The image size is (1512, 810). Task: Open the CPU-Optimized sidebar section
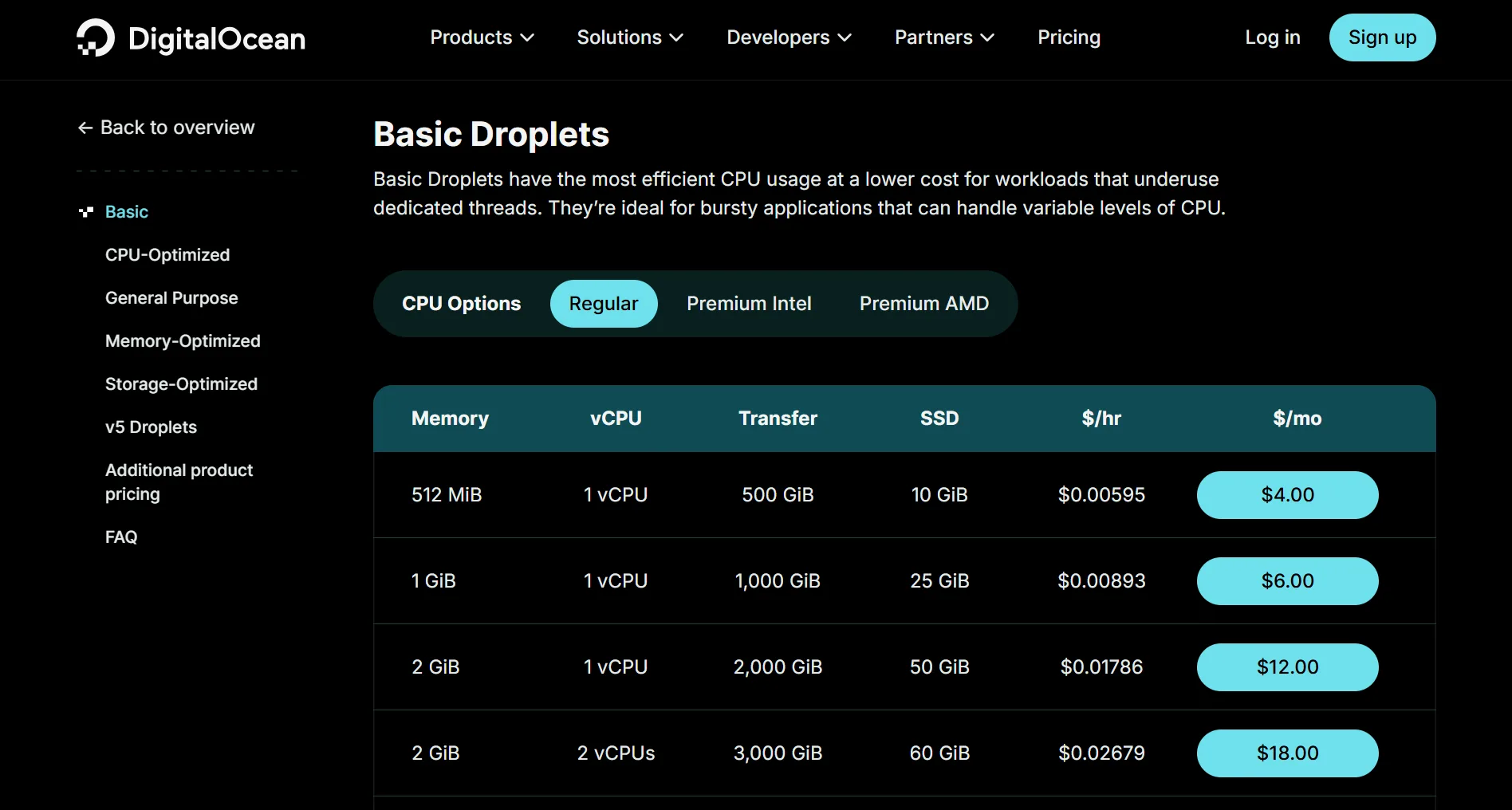(167, 255)
